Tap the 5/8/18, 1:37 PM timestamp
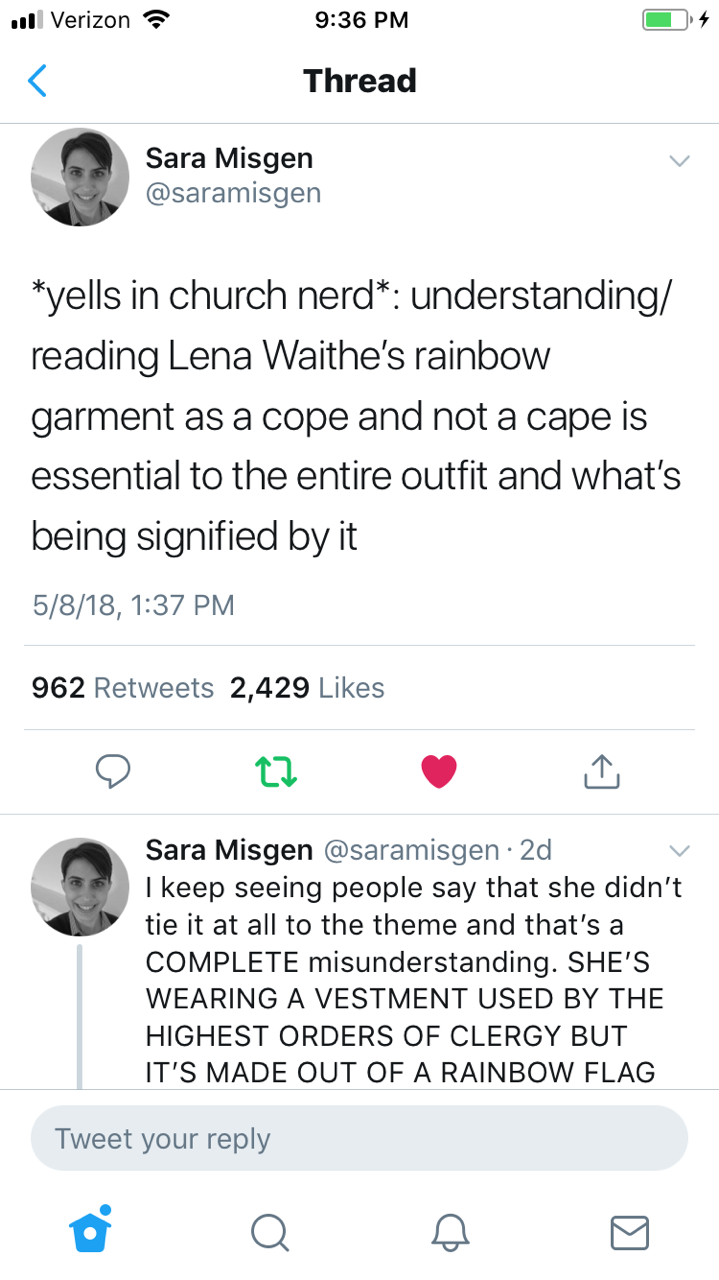Viewport: 719px width, 1280px height. 133,605
